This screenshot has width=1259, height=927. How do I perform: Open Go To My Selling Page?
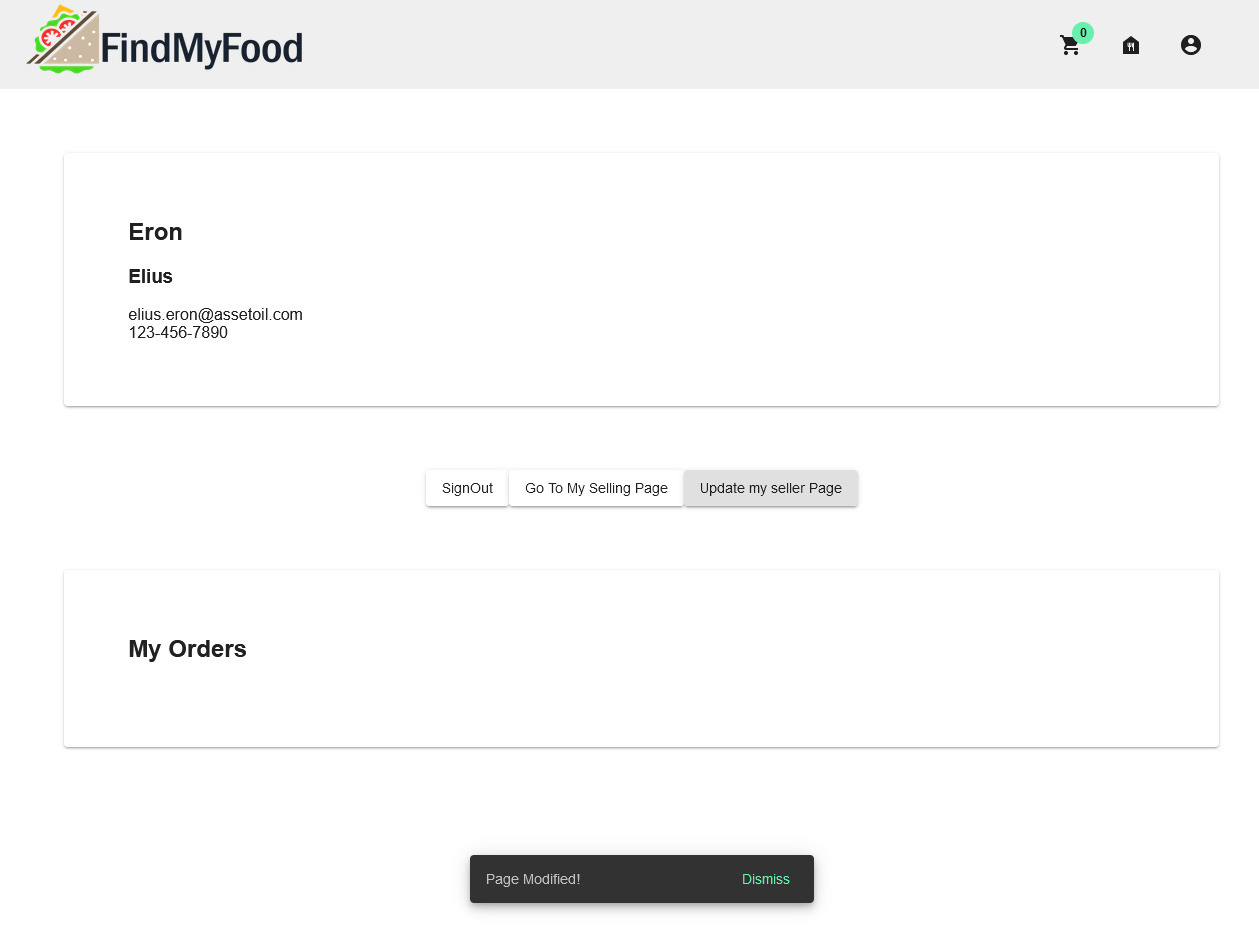pyautogui.click(x=596, y=488)
